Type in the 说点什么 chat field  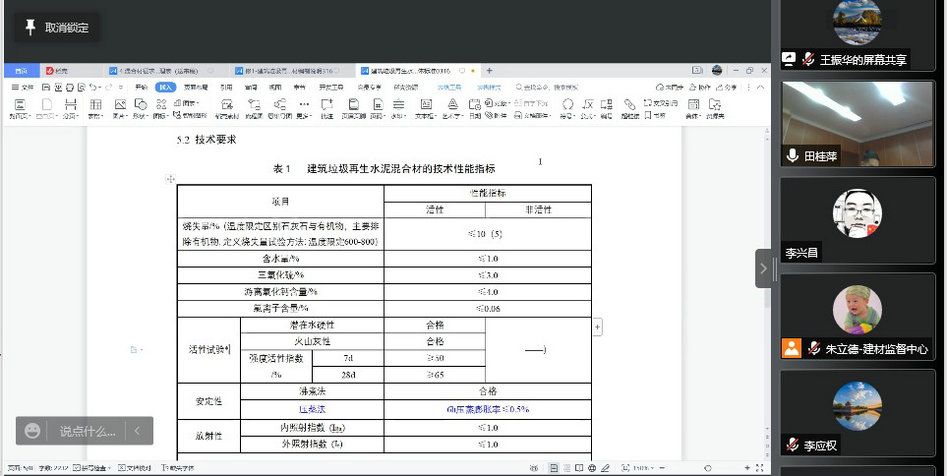point(87,431)
